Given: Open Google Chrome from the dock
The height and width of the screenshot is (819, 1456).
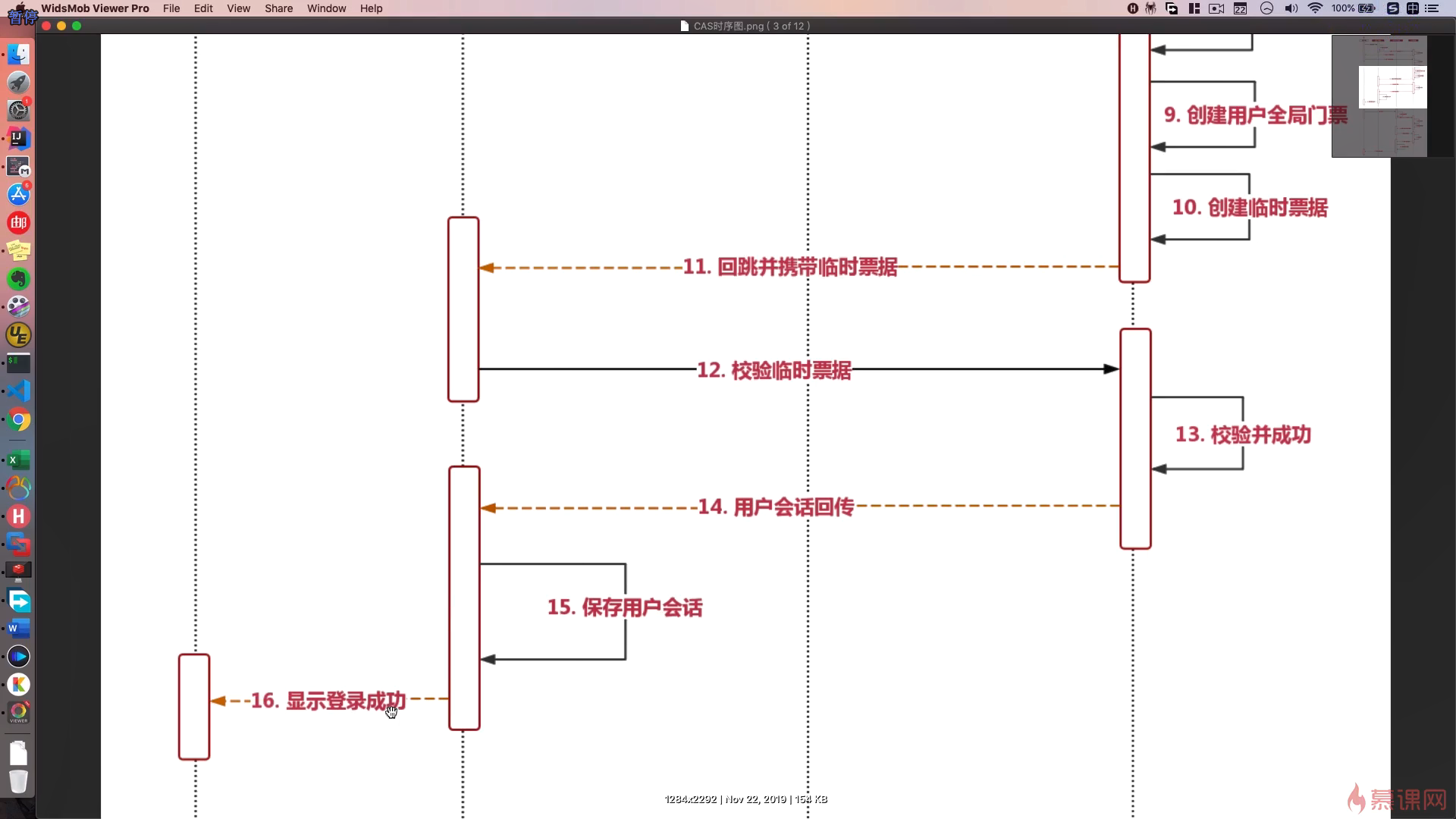Looking at the screenshot, I should point(19,419).
